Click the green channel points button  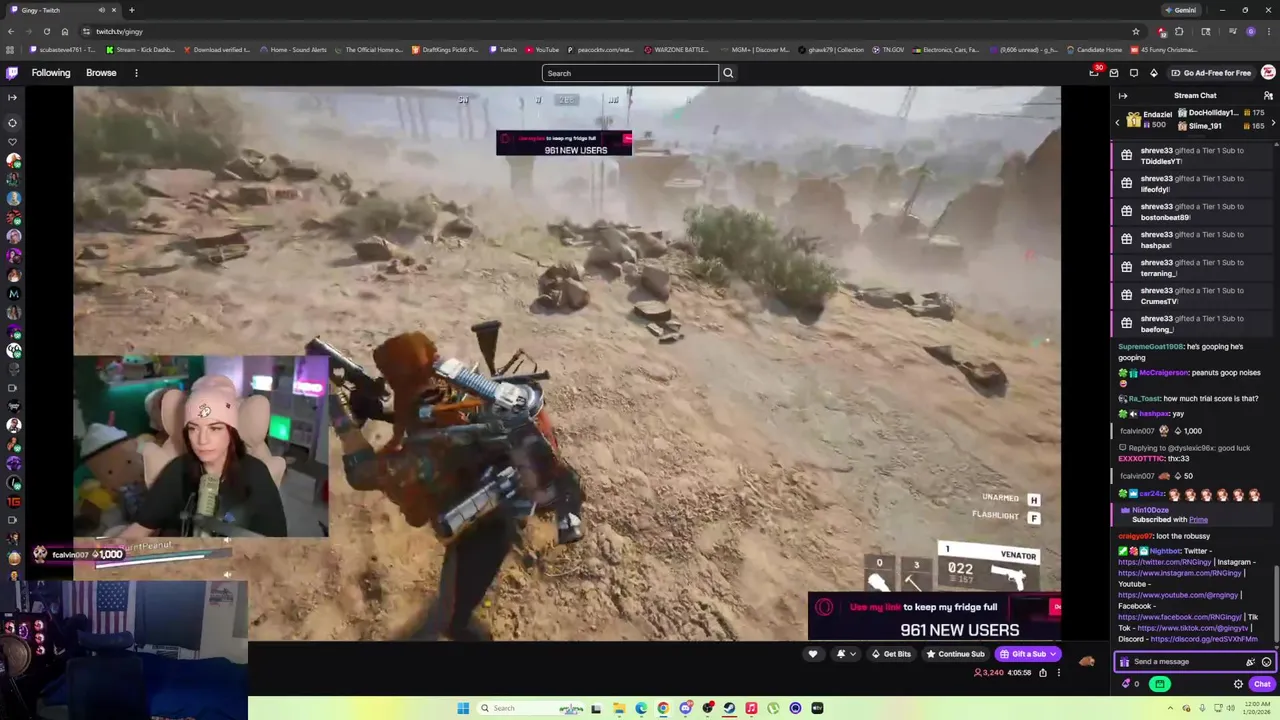pyautogui.click(x=1160, y=684)
